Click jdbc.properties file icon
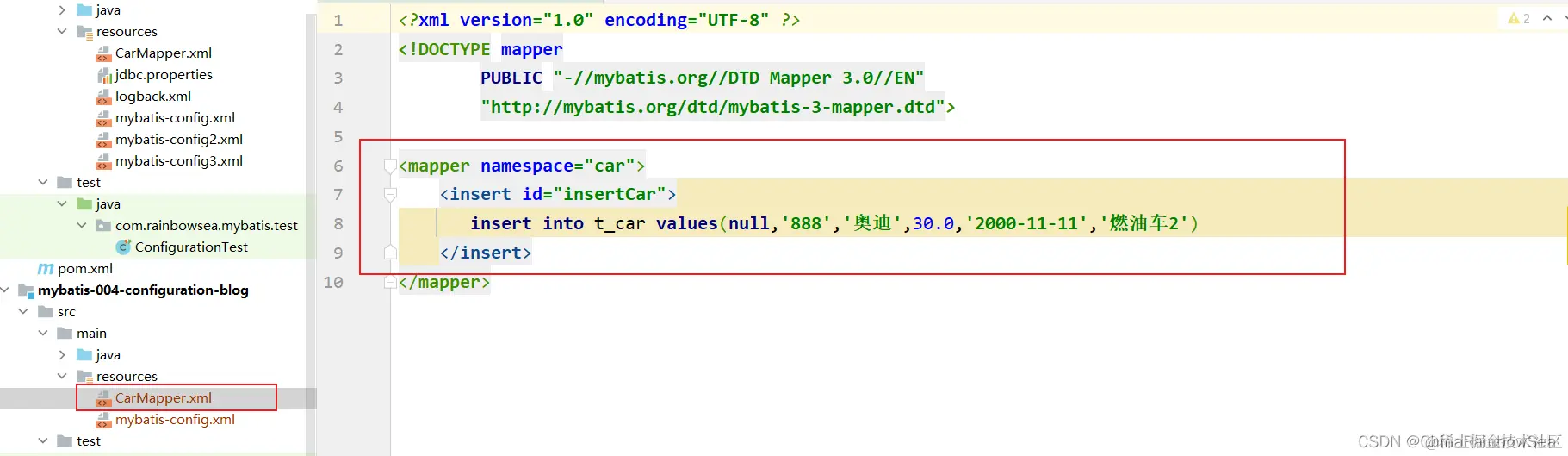The width and height of the screenshot is (1568, 456). click(104, 75)
